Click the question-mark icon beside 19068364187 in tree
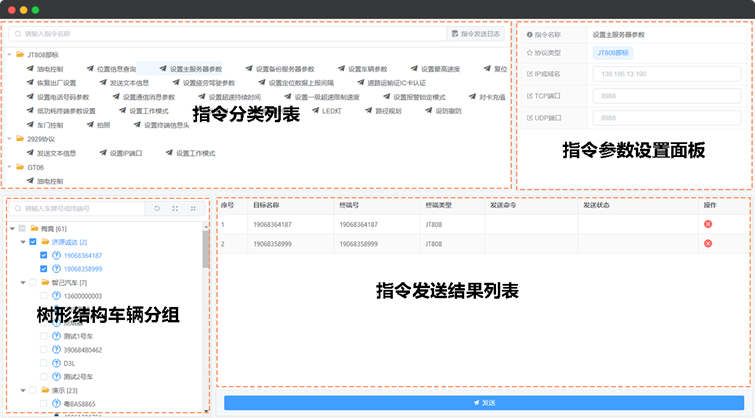Screen dimensions: 755x418 [x=56, y=255]
